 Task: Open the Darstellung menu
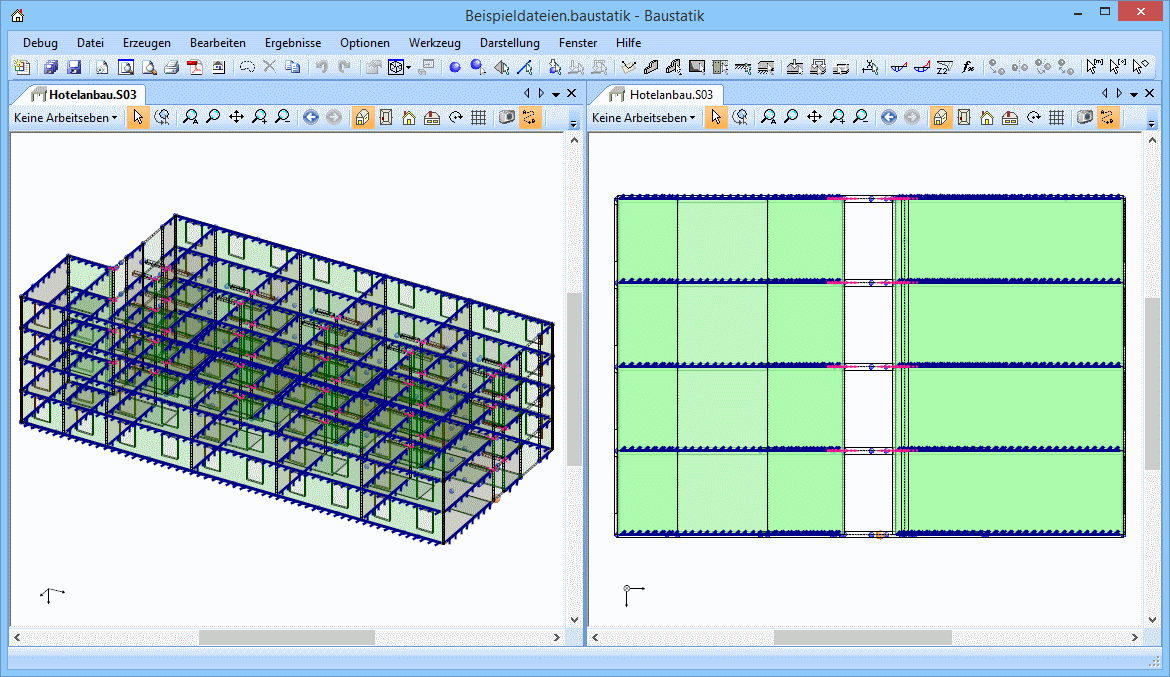509,43
